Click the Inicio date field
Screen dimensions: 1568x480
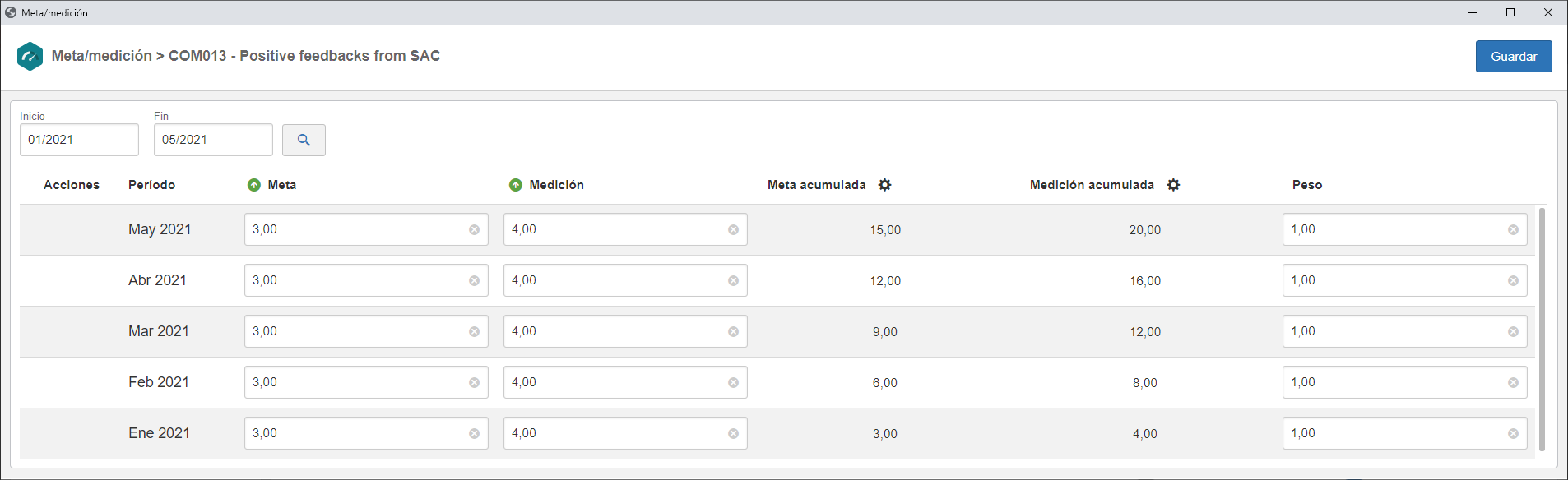click(79, 140)
